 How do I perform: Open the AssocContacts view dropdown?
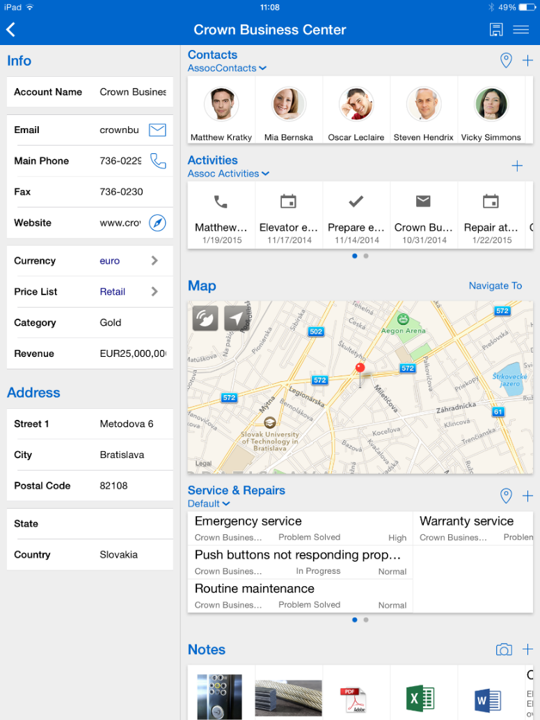coord(227,68)
